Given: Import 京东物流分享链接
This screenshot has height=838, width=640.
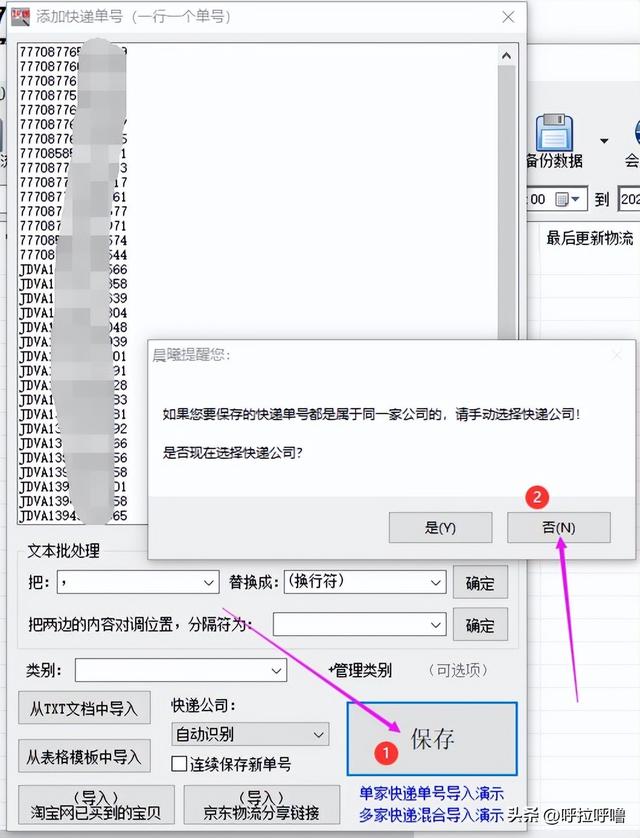Looking at the screenshot, I should [x=261, y=805].
